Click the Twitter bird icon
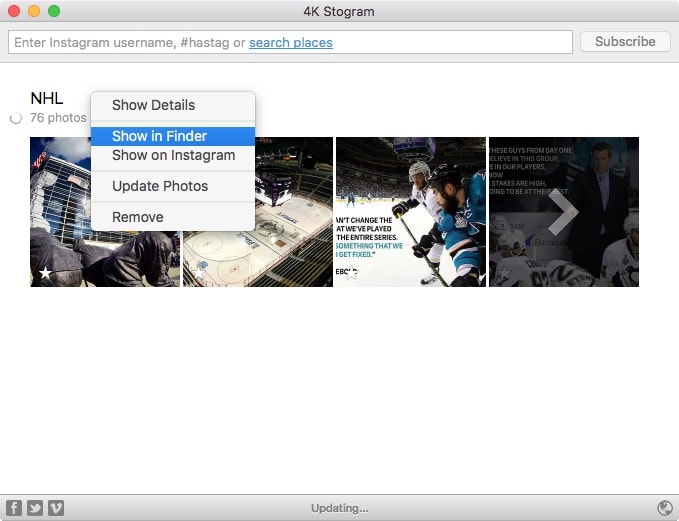This screenshot has width=679, height=521. 35,508
